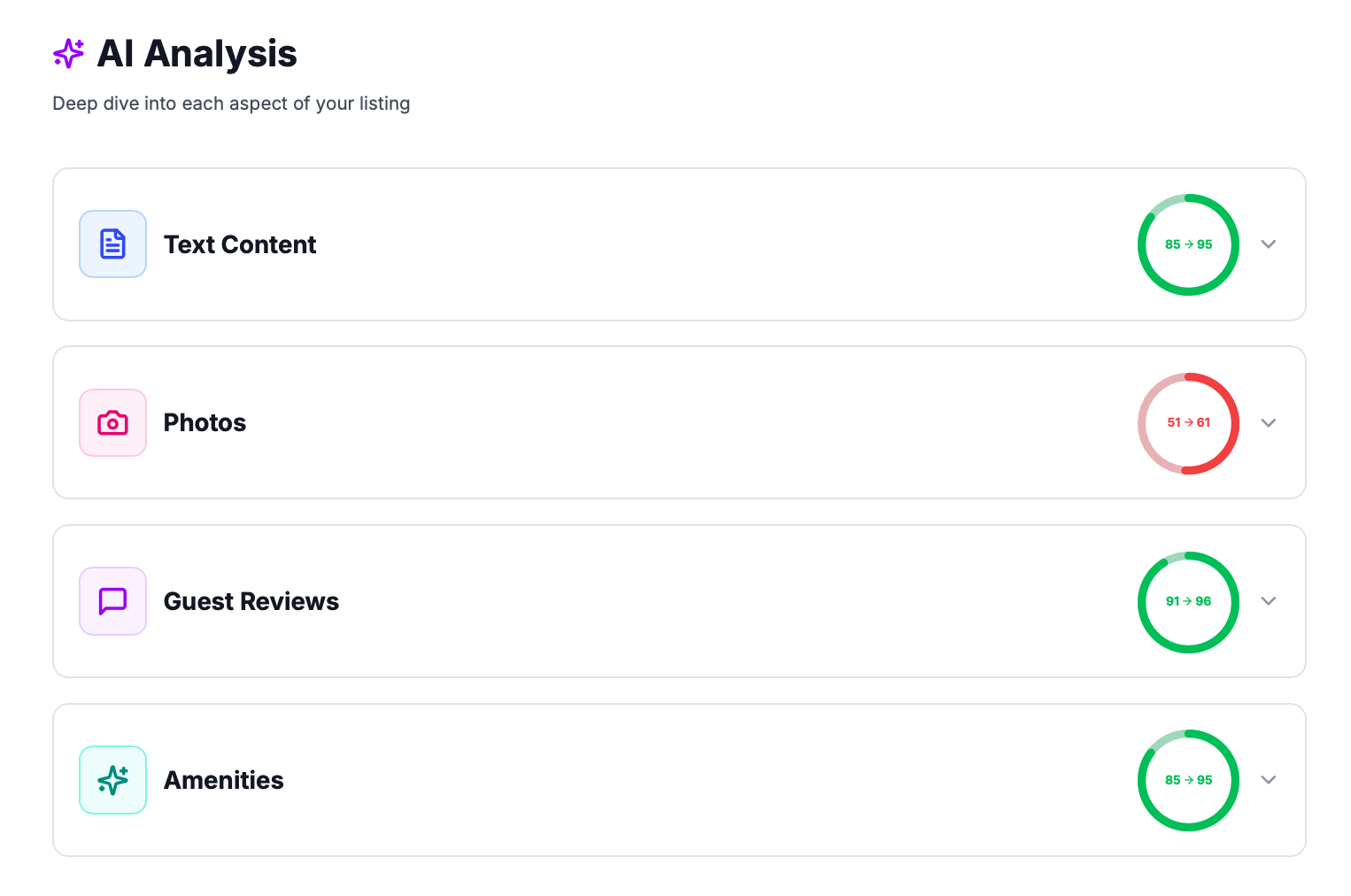Click the Amenities label

(x=224, y=780)
